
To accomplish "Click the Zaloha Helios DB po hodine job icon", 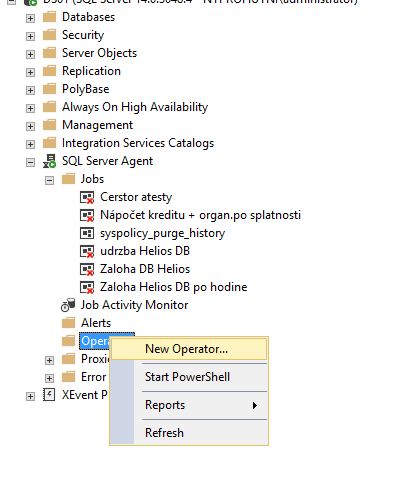I will [x=87, y=287].
